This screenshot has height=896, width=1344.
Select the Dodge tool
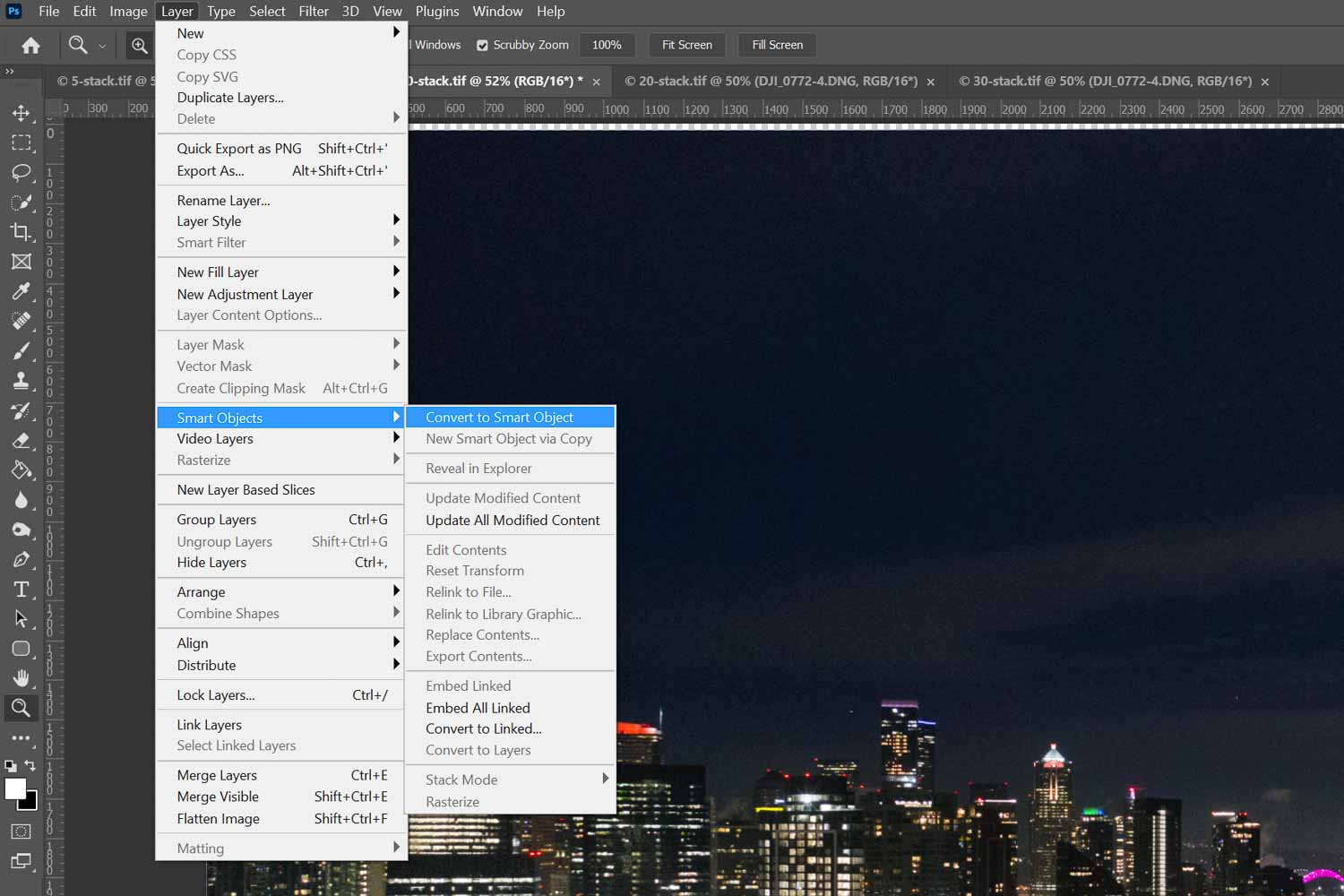tap(21, 529)
